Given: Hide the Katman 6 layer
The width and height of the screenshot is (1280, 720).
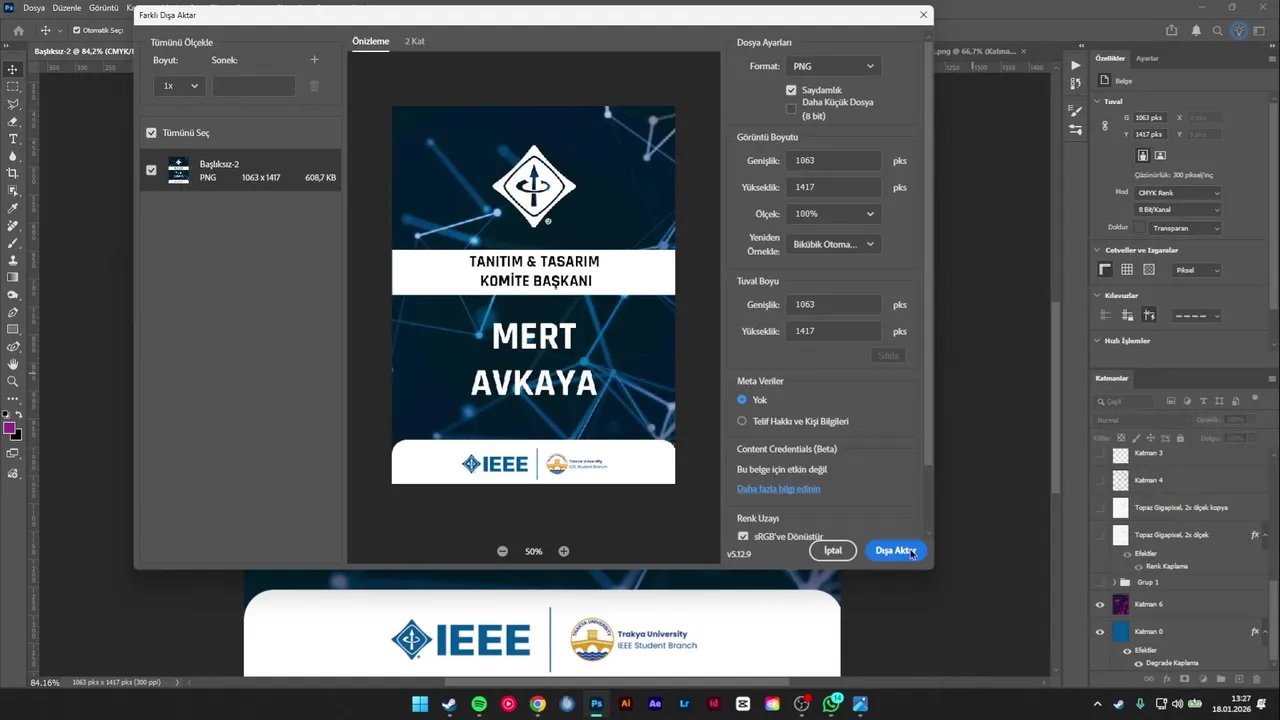Looking at the screenshot, I should click(1100, 604).
